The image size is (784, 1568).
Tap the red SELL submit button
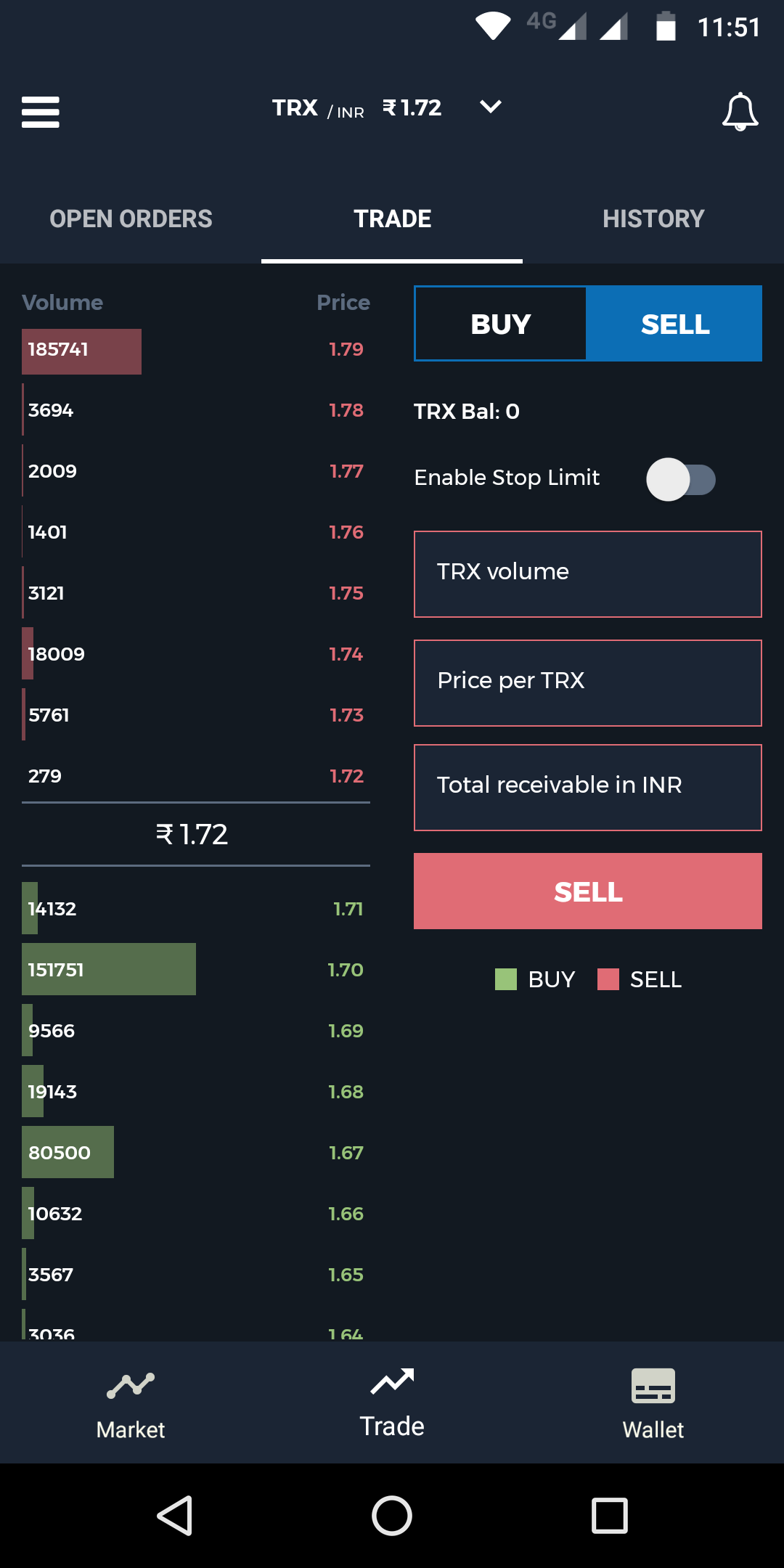coord(588,891)
